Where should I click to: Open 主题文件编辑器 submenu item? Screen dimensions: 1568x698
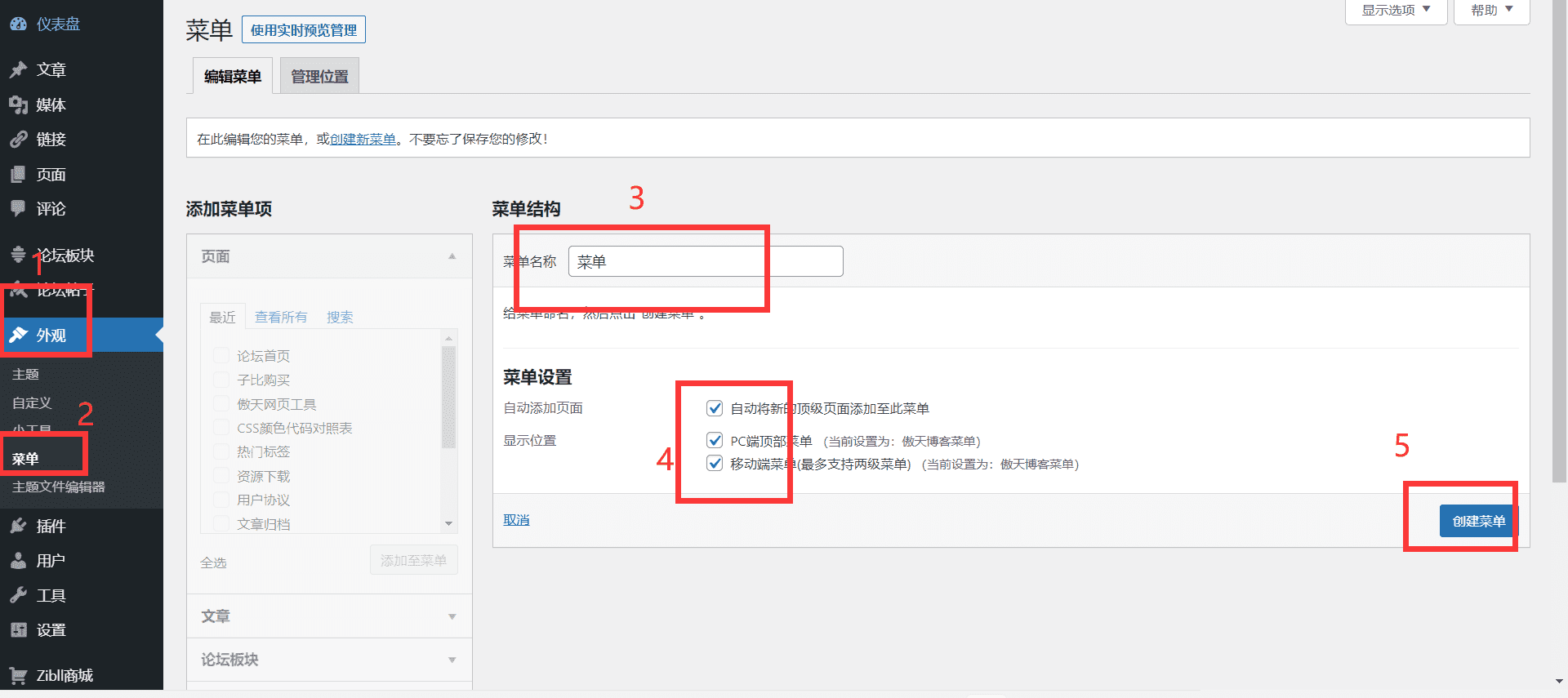pos(58,487)
